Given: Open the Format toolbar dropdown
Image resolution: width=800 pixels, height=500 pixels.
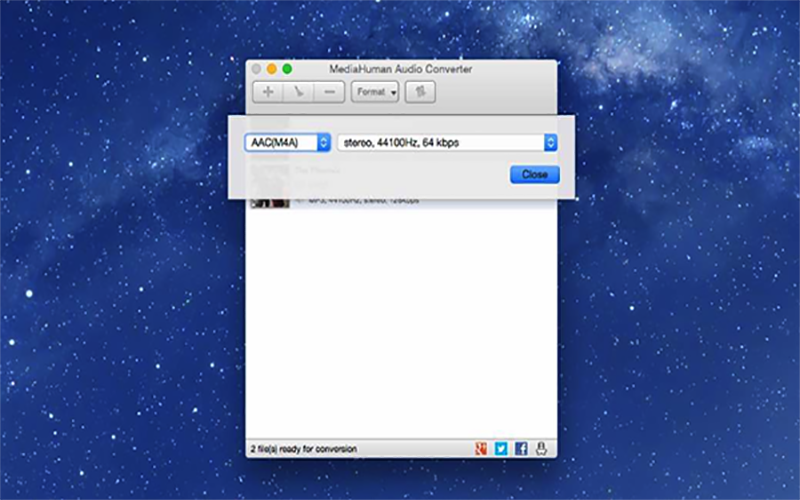Looking at the screenshot, I should click(375, 92).
